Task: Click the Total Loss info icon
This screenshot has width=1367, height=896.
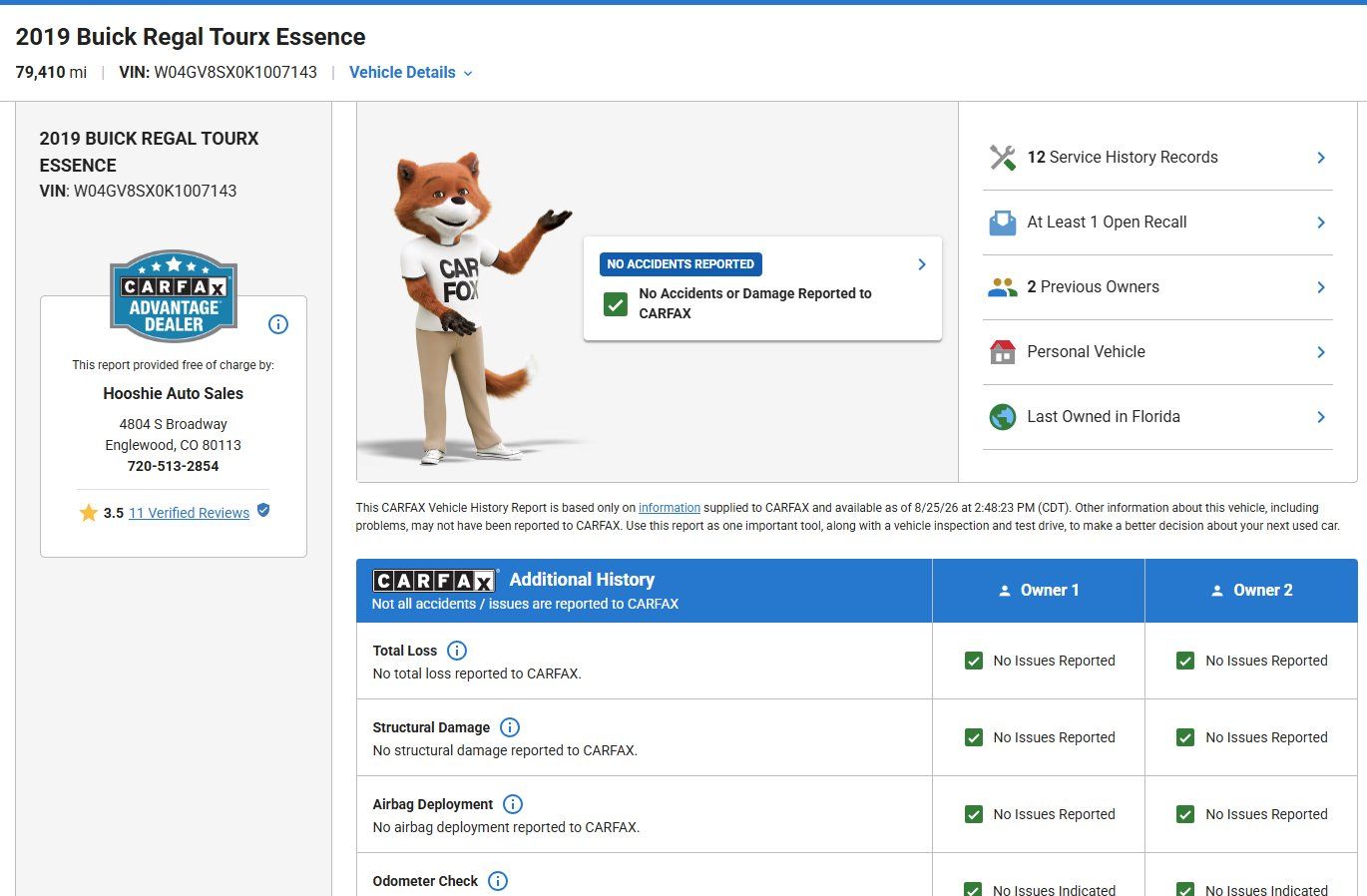Action: pyautogui.click(x=457, y=651)
